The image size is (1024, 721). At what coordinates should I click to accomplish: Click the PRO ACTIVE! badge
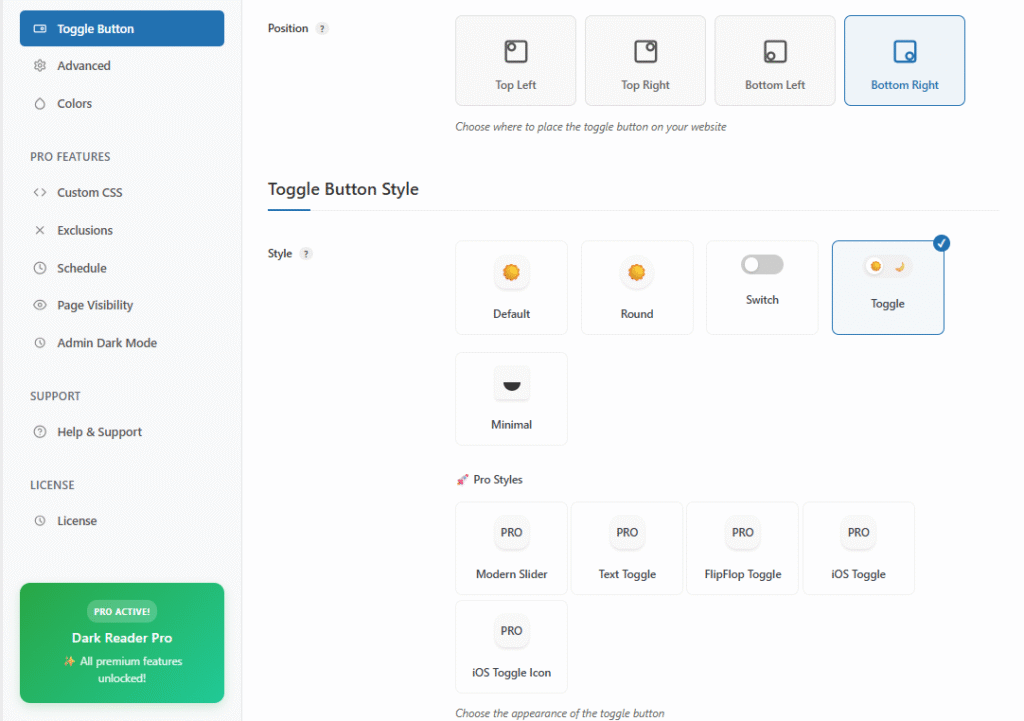click(x=122, y=612)
